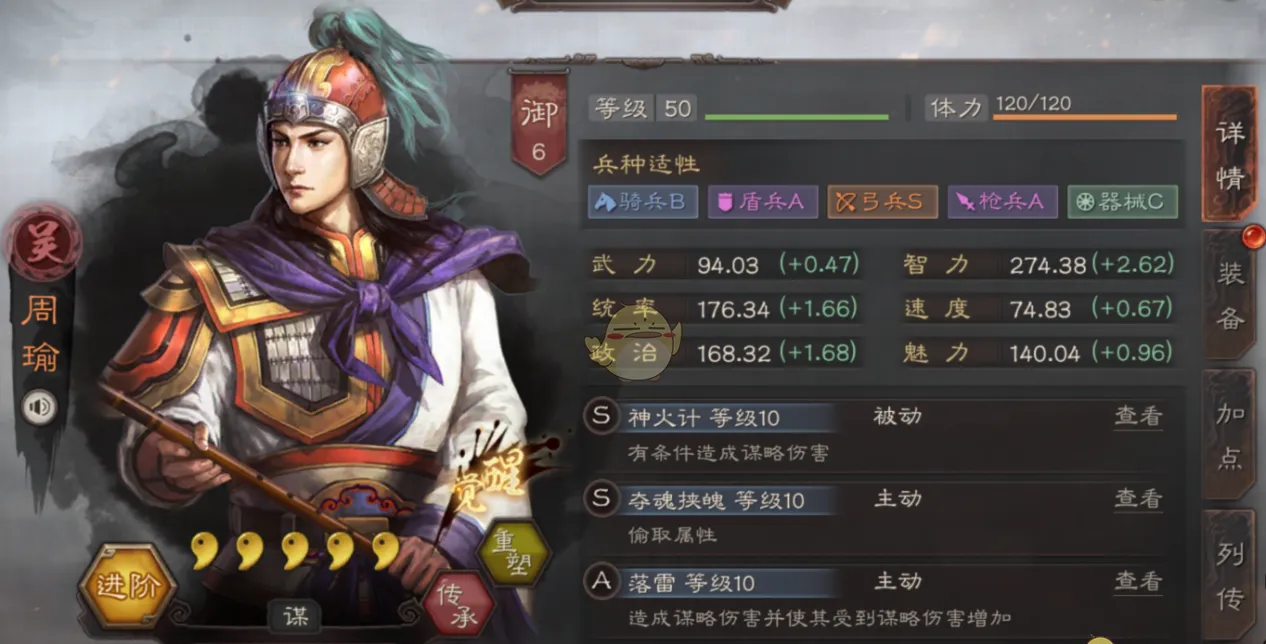Screen dimensions: 1266x644
Task: Switch to the 装备 tab
Action: click(x=1229, y=297)
